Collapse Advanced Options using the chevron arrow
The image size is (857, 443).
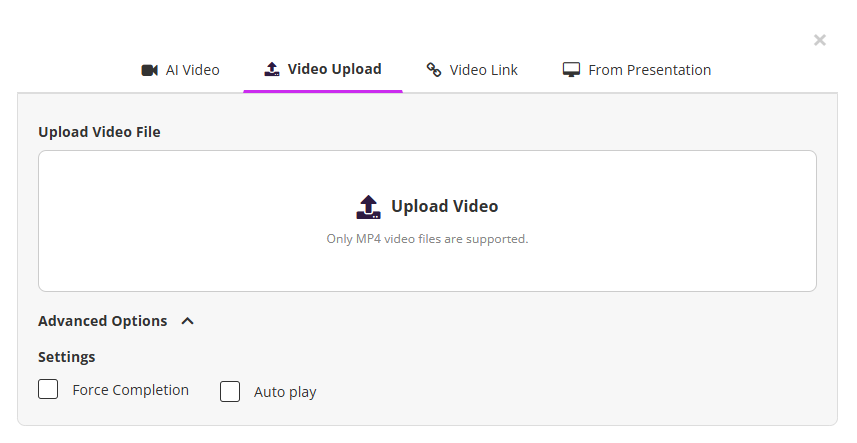coord(188,321)
